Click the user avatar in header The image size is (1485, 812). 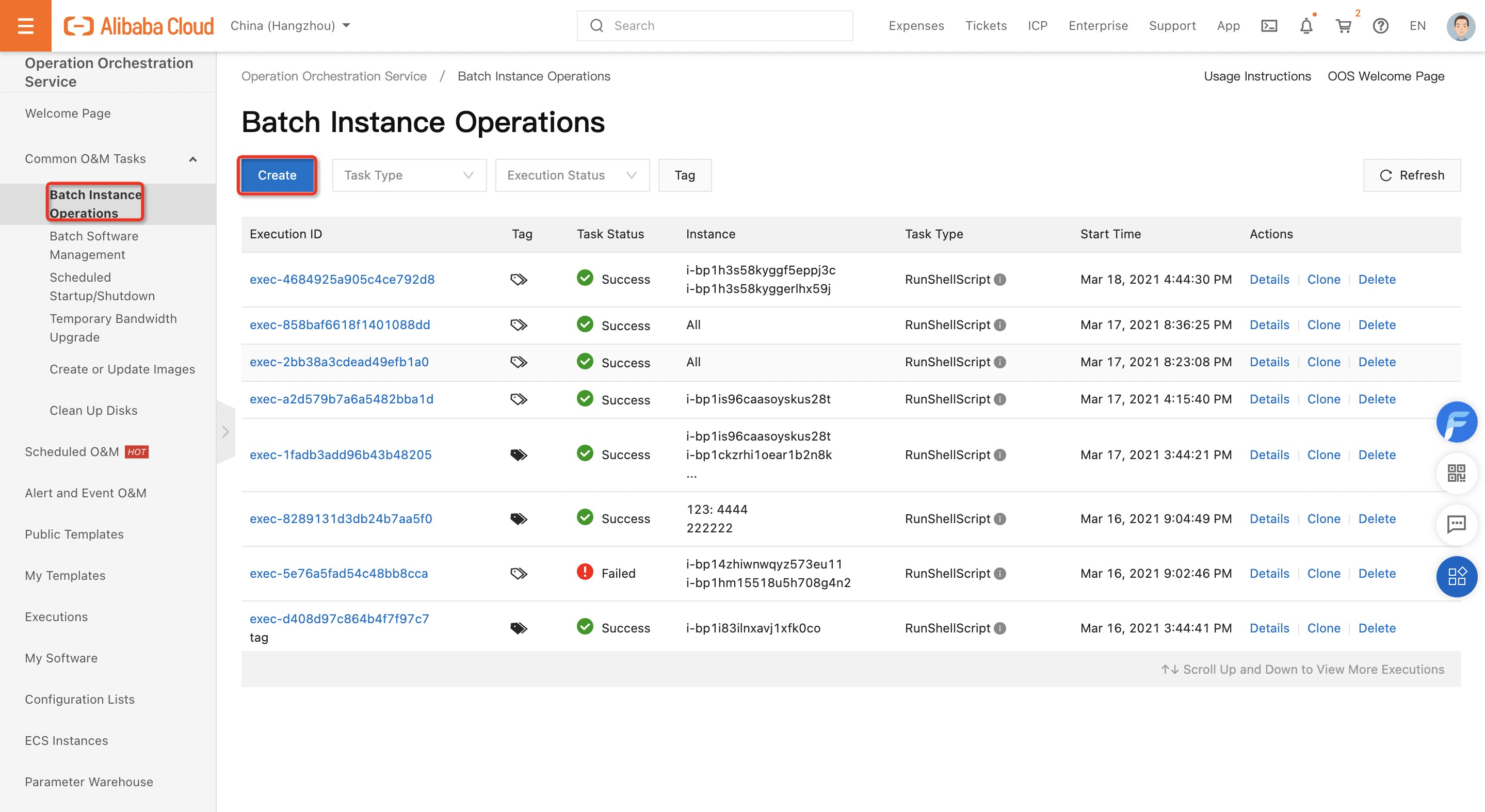click(x=1460, y=26)
